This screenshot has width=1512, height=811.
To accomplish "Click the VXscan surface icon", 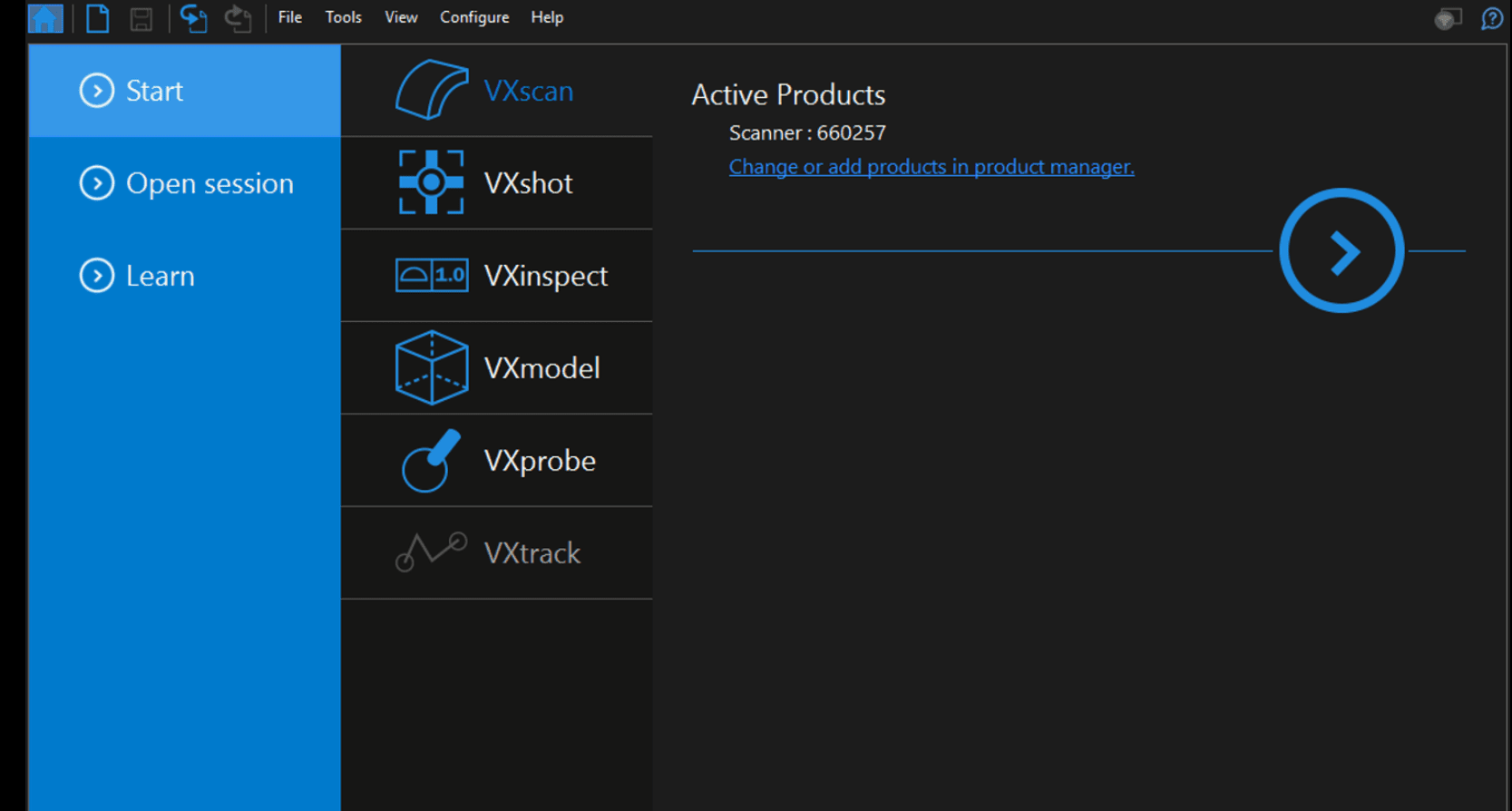I will (x=432, y=90).
